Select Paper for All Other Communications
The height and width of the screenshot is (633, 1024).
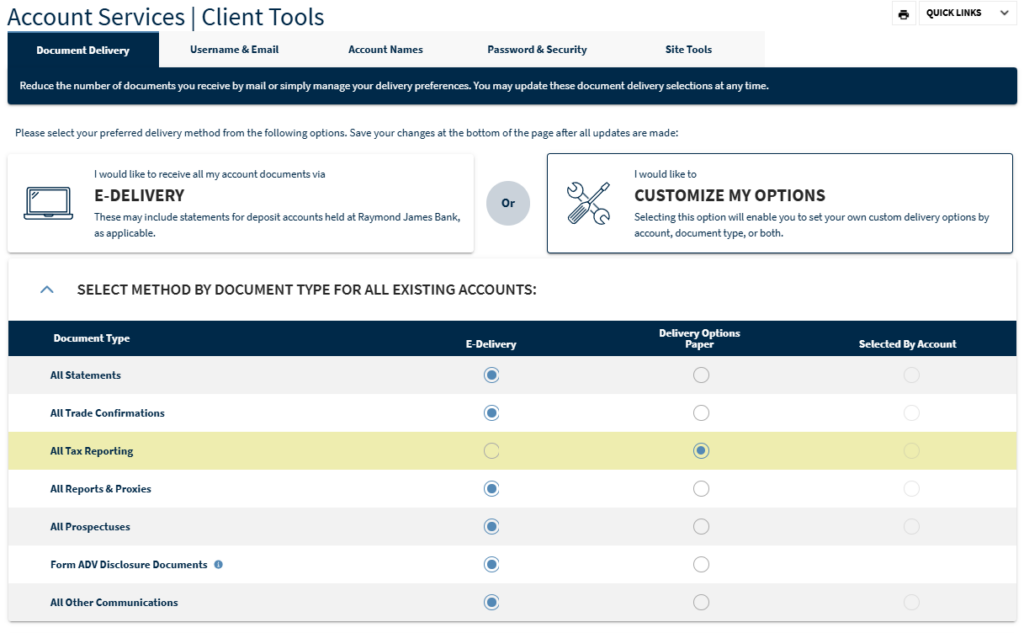[x=701, y=602]
